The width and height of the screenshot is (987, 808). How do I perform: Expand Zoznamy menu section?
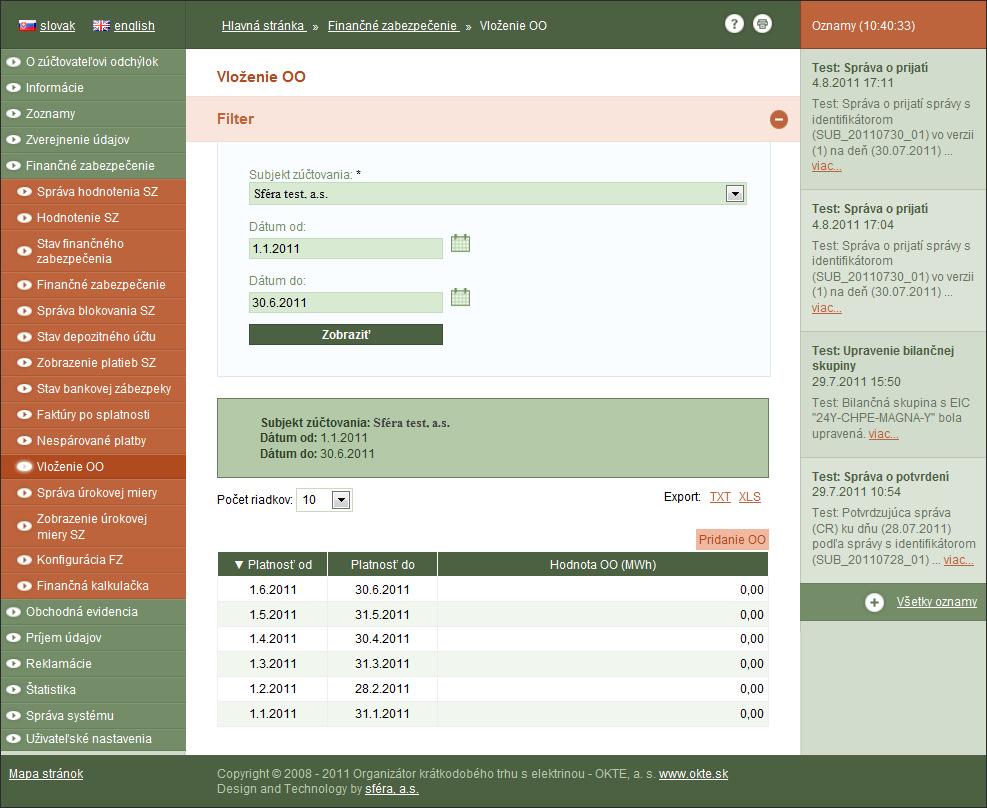(x=93, y=113)
